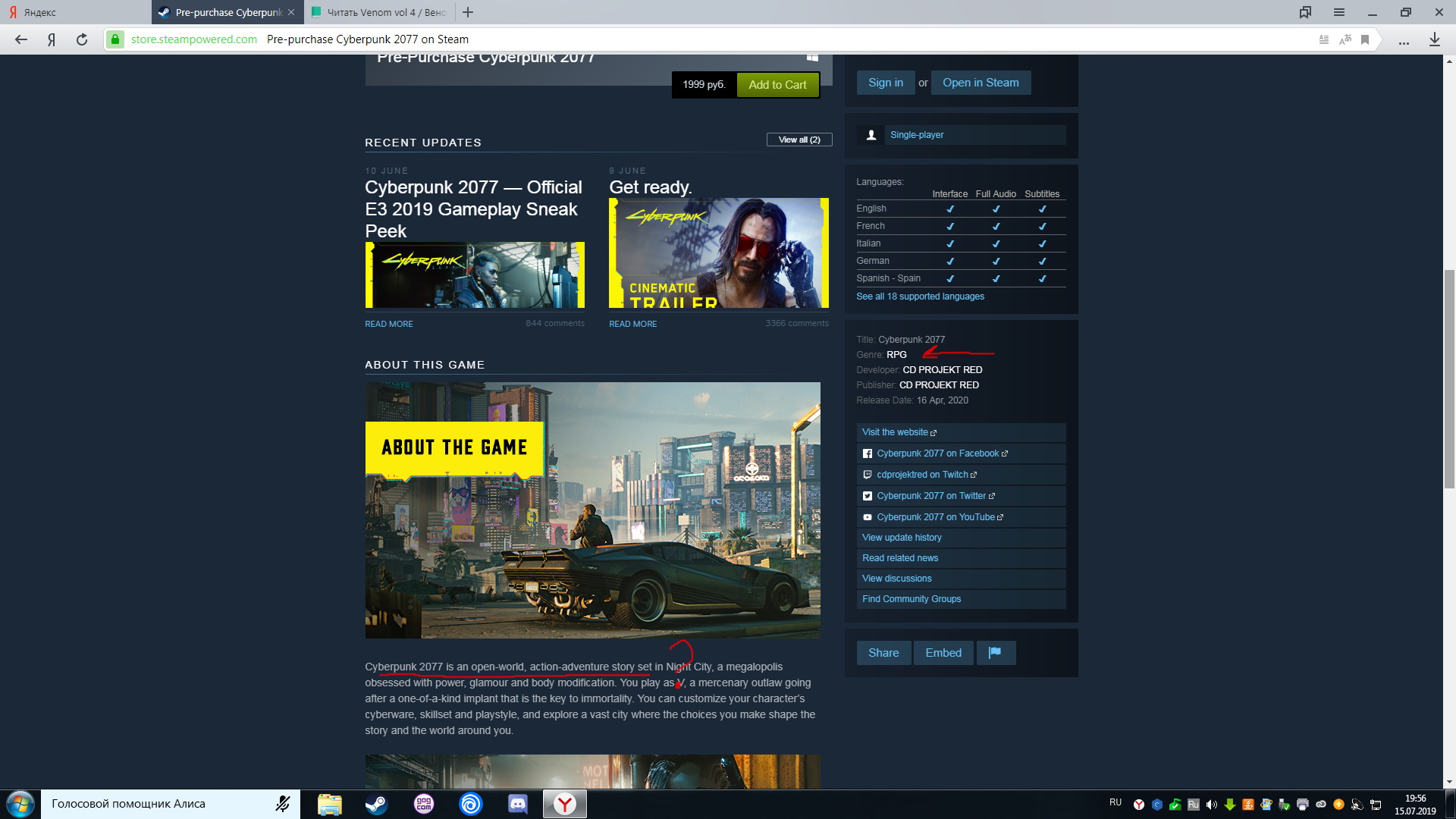Click the Share button
Viewport: 1456px width, 819px height.
point(883,653)
